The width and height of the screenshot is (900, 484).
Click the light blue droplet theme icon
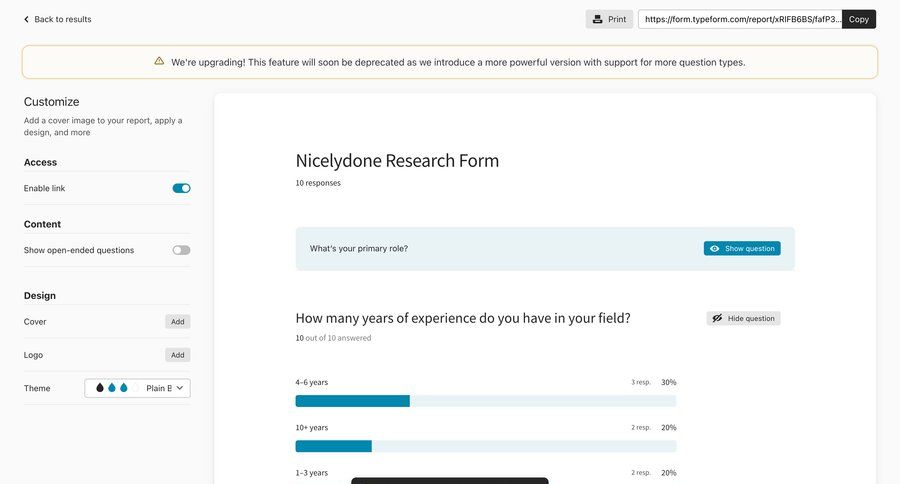[124, 388]
